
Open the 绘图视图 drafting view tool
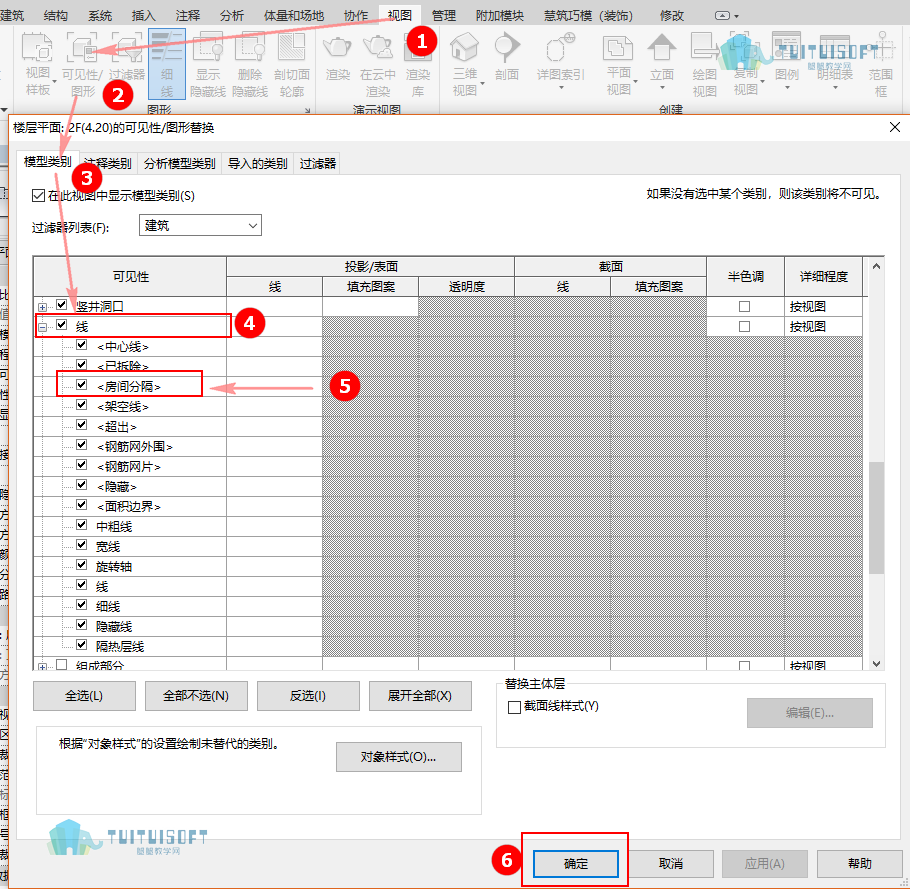click(705, 65)
